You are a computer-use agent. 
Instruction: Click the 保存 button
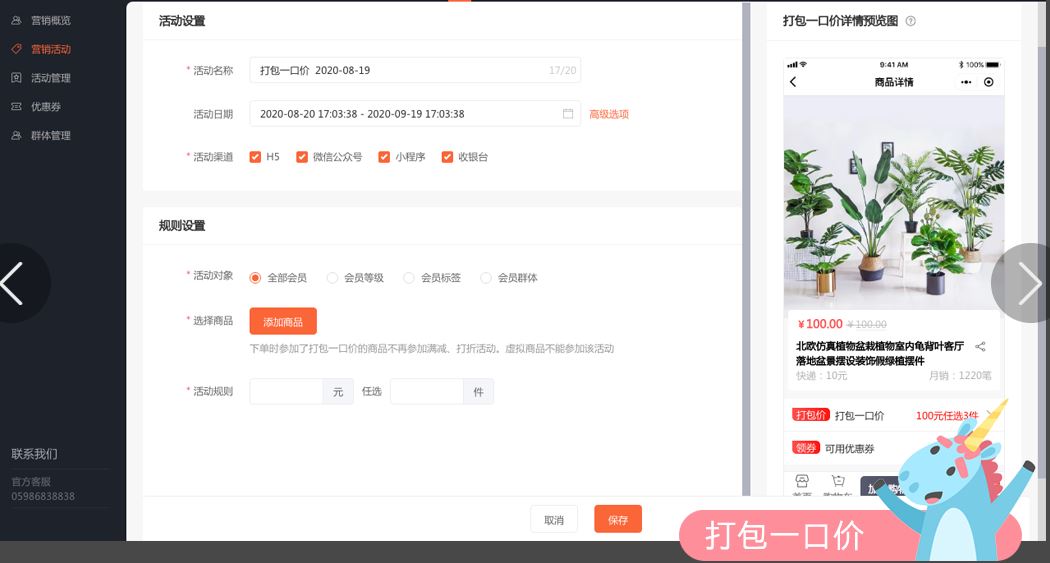(618, 520)
